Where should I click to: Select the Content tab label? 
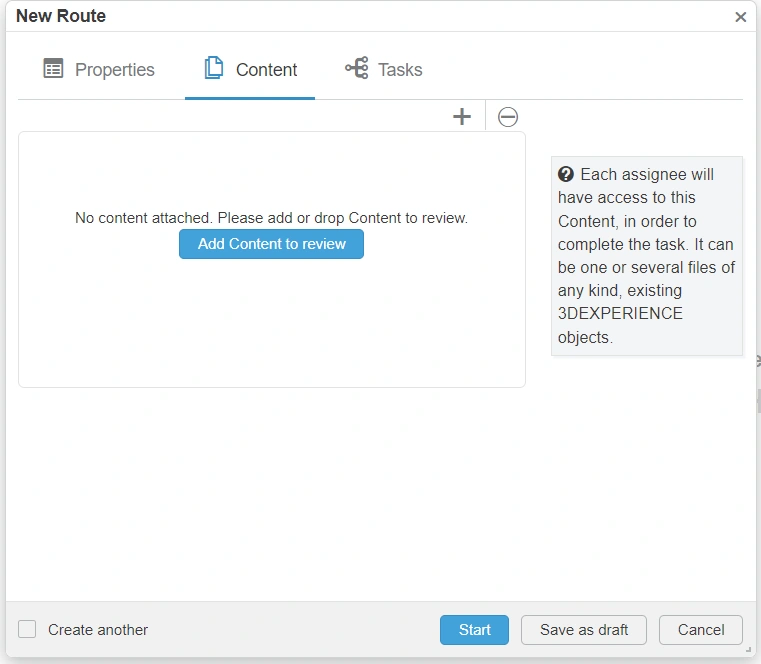click(266, 70)
